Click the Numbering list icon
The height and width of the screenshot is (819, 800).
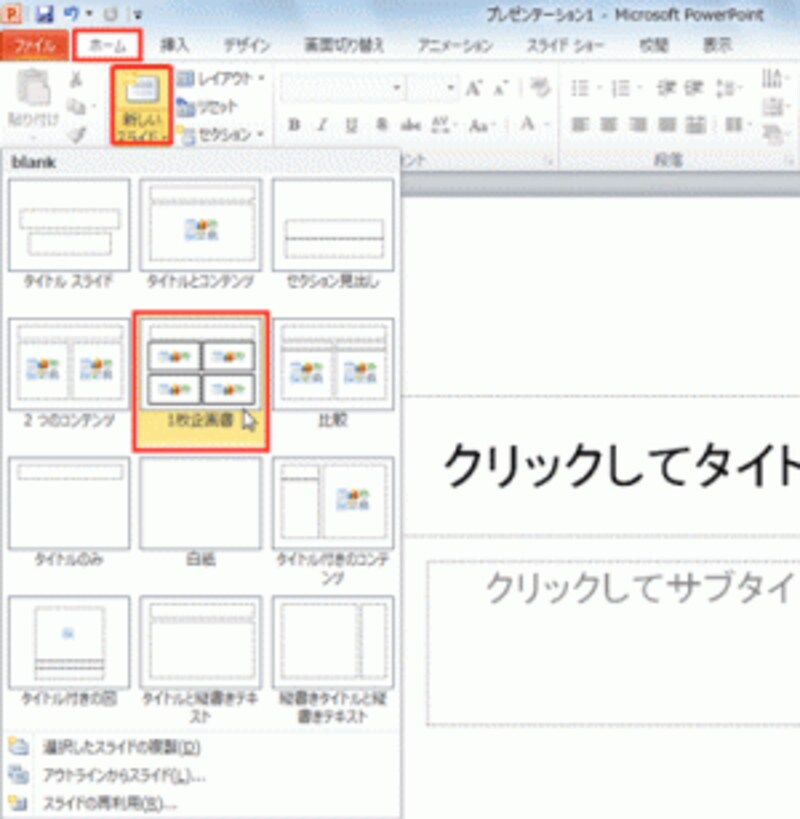(621, 88)
